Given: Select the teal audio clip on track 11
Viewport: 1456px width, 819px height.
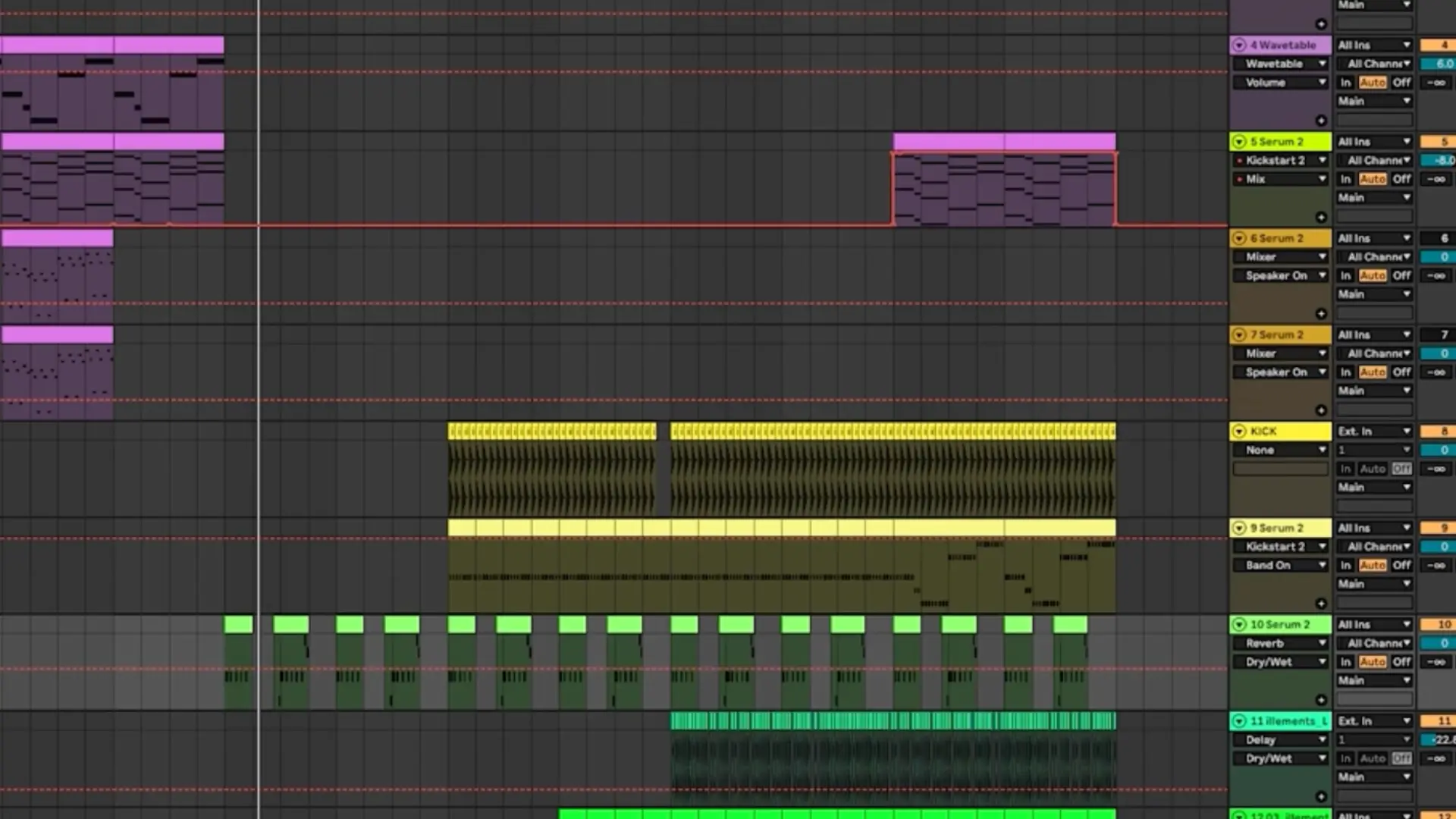Looking at the screenshot, I should (x=893, y=721).
